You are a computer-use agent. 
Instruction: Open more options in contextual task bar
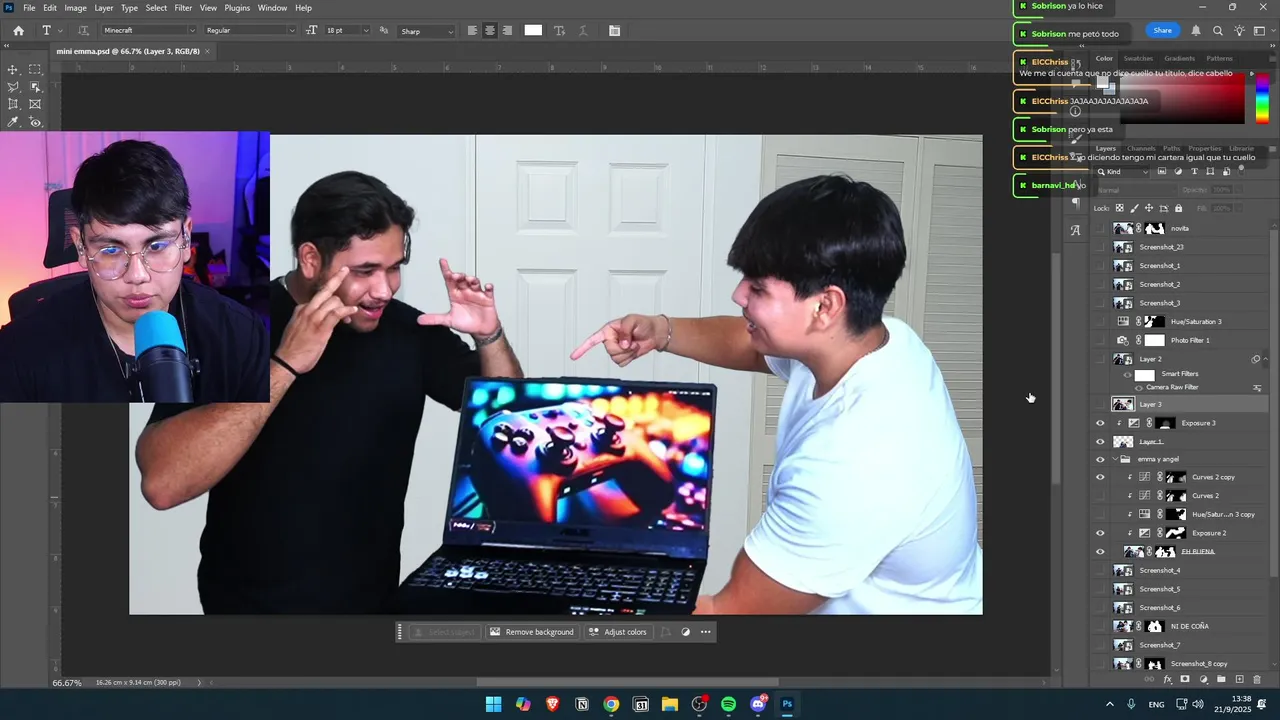coord(706,632)
